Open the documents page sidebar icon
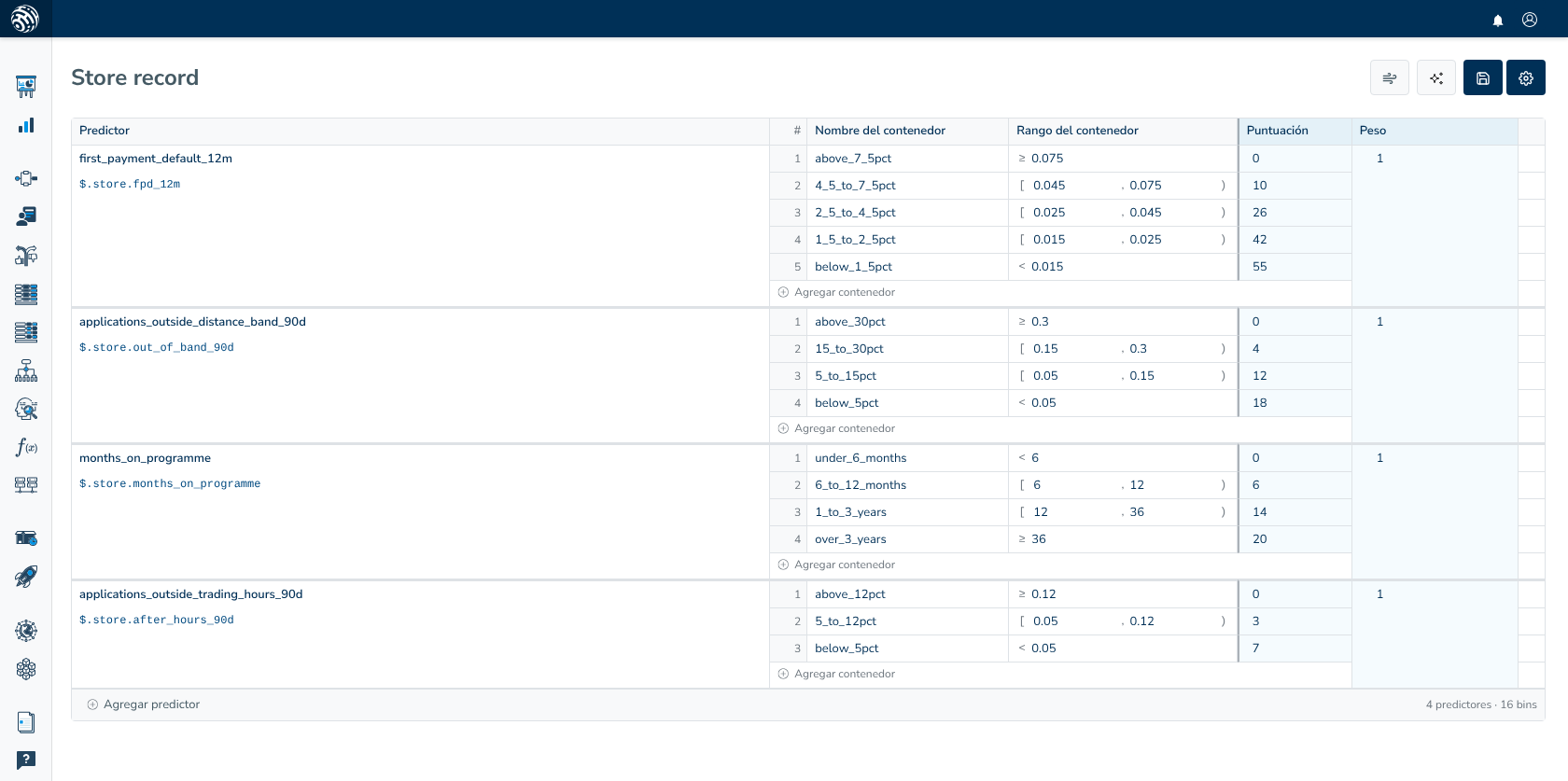Viewport: 1568px width, 781px height. coord(26,722)
